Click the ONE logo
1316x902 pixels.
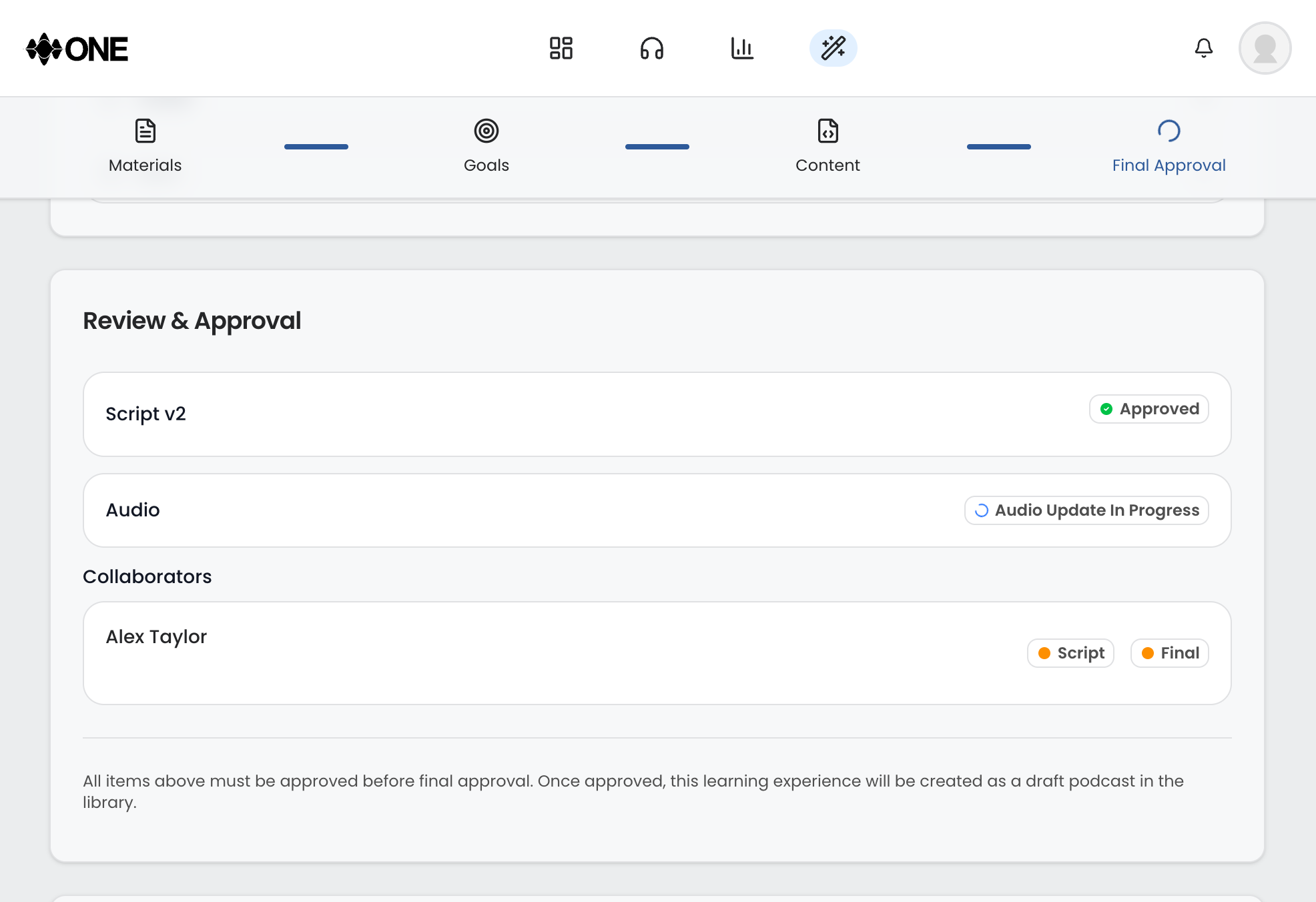tap(77, 48)
